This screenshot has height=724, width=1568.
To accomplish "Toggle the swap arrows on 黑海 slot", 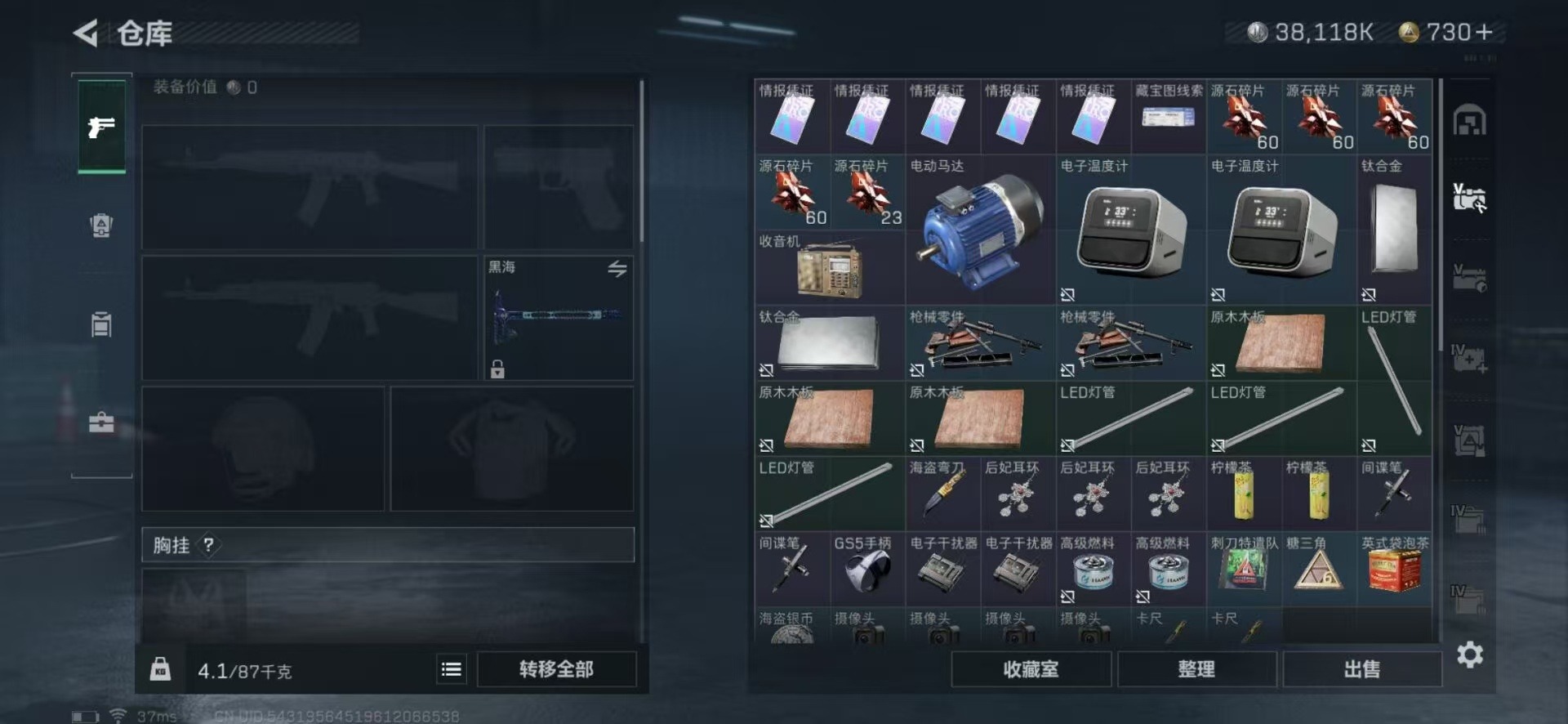I will [617, 269].
